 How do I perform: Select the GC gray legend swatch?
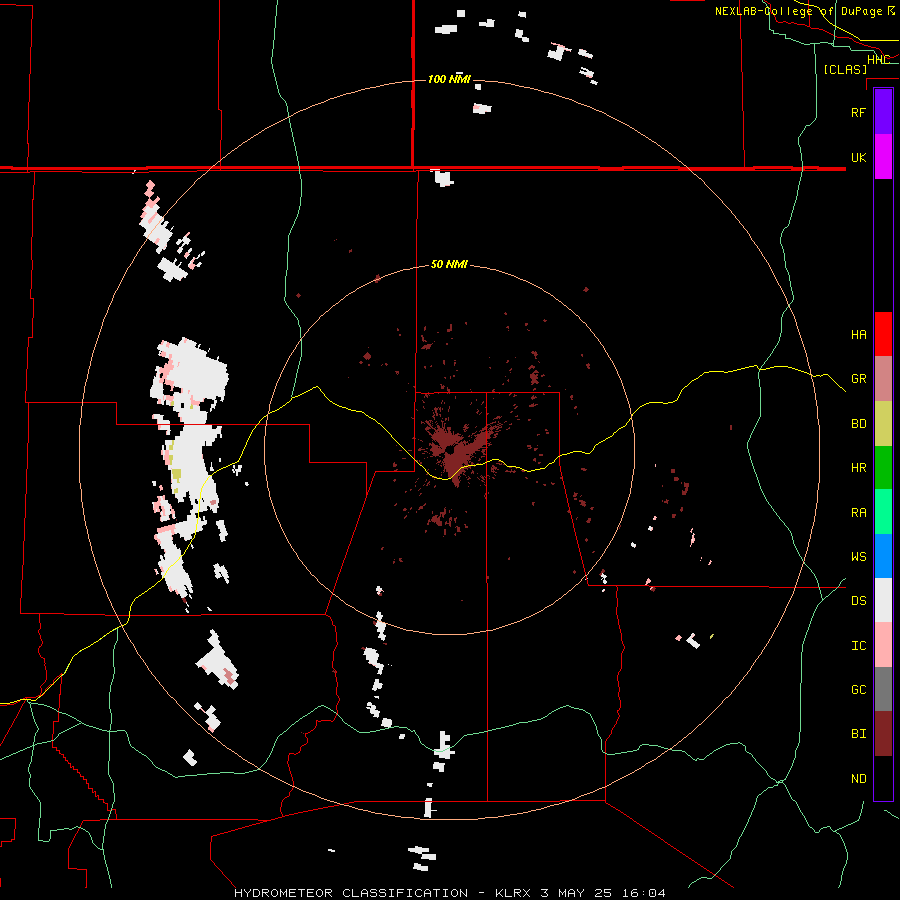[883, 689]
